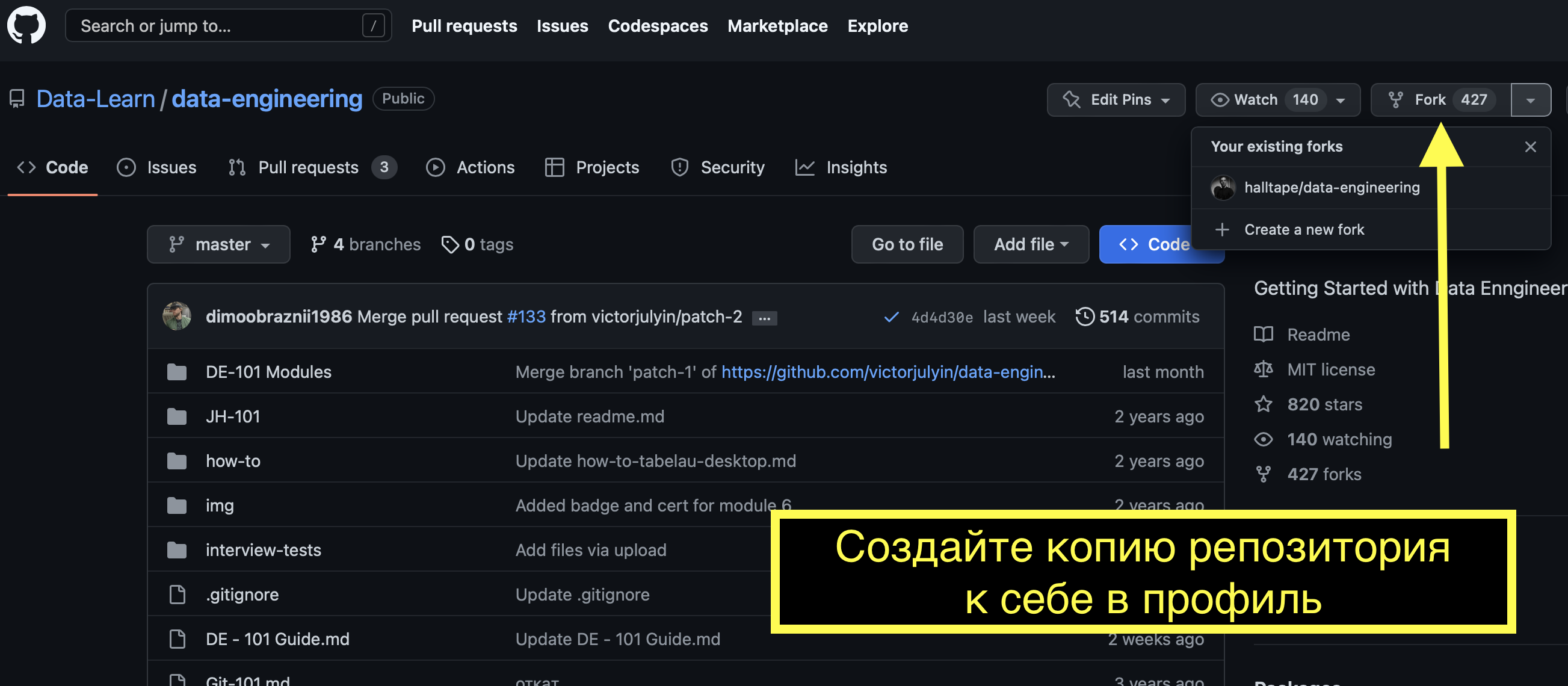Toggle the fork options dropdown arrow
The width and height of the screenshot is (1568, 686).
1530,100
